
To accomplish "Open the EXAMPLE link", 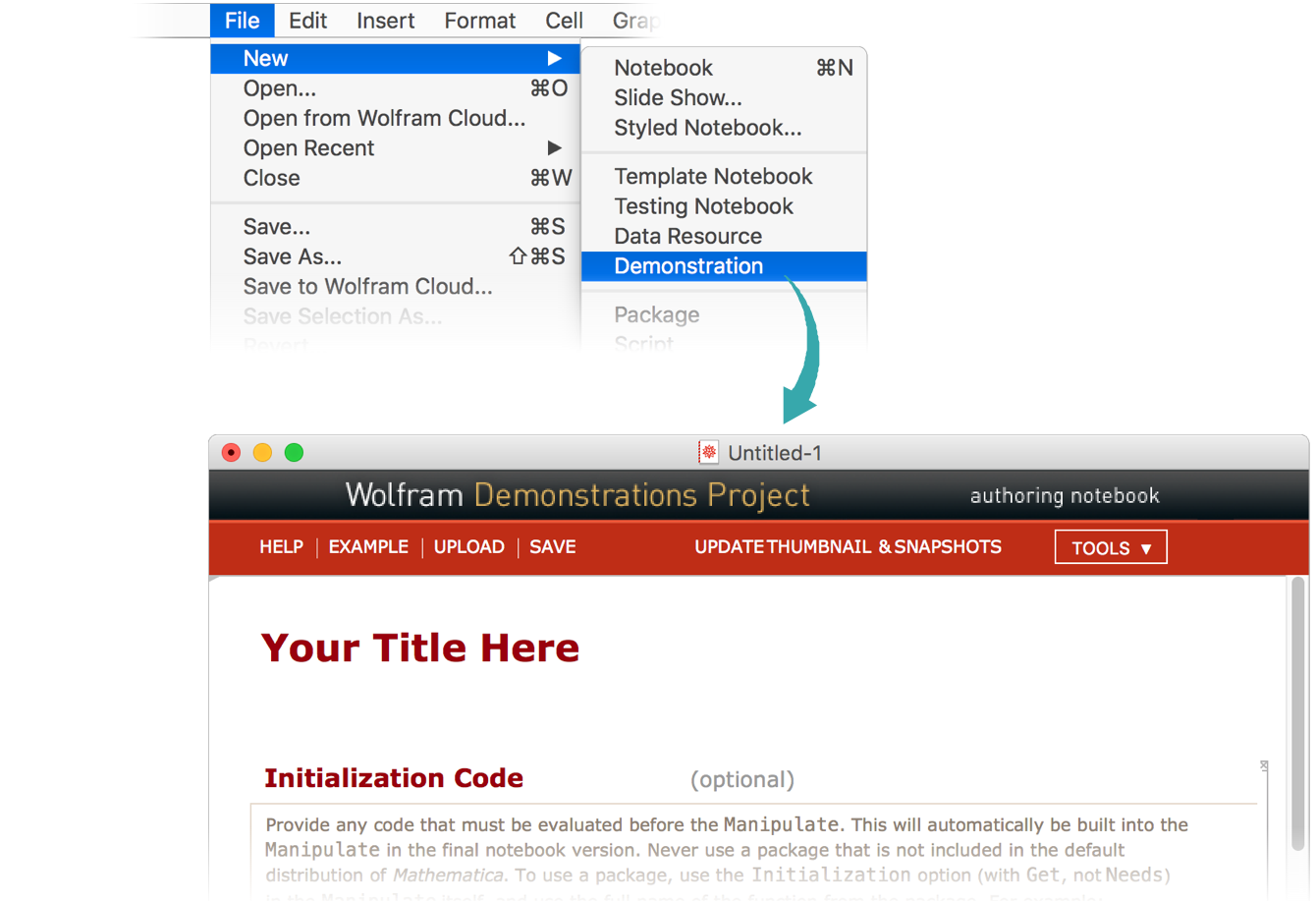I will point(368,547).
